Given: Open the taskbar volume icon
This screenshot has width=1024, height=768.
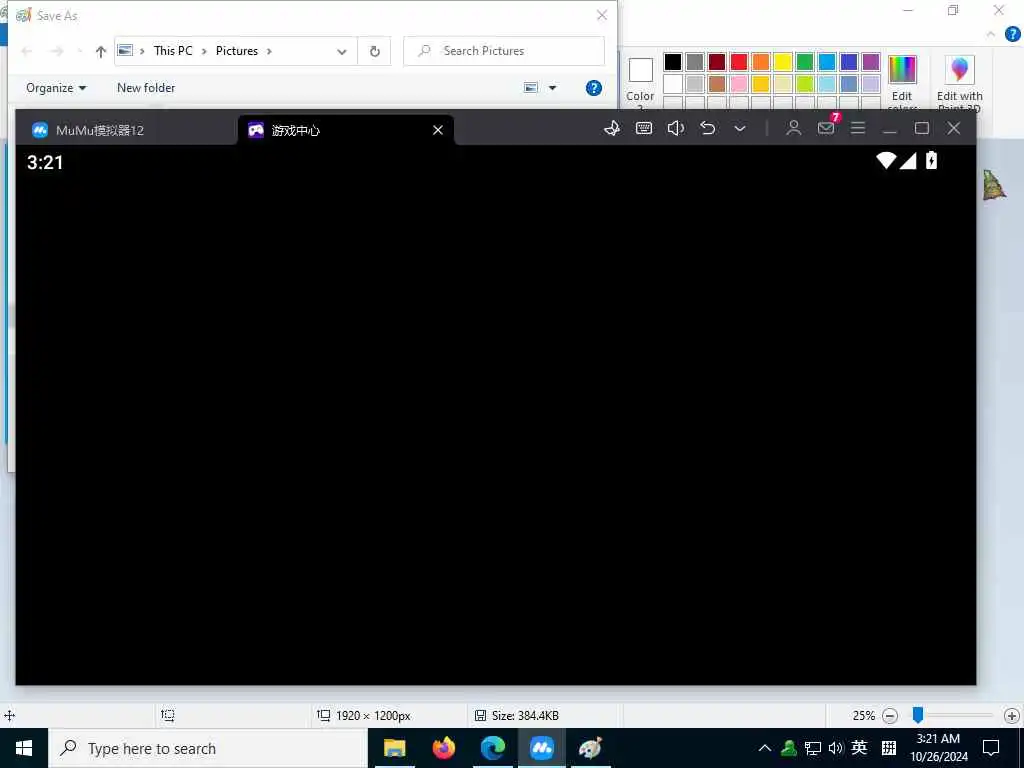Looking at the screenshot, I should coord(836,748).
